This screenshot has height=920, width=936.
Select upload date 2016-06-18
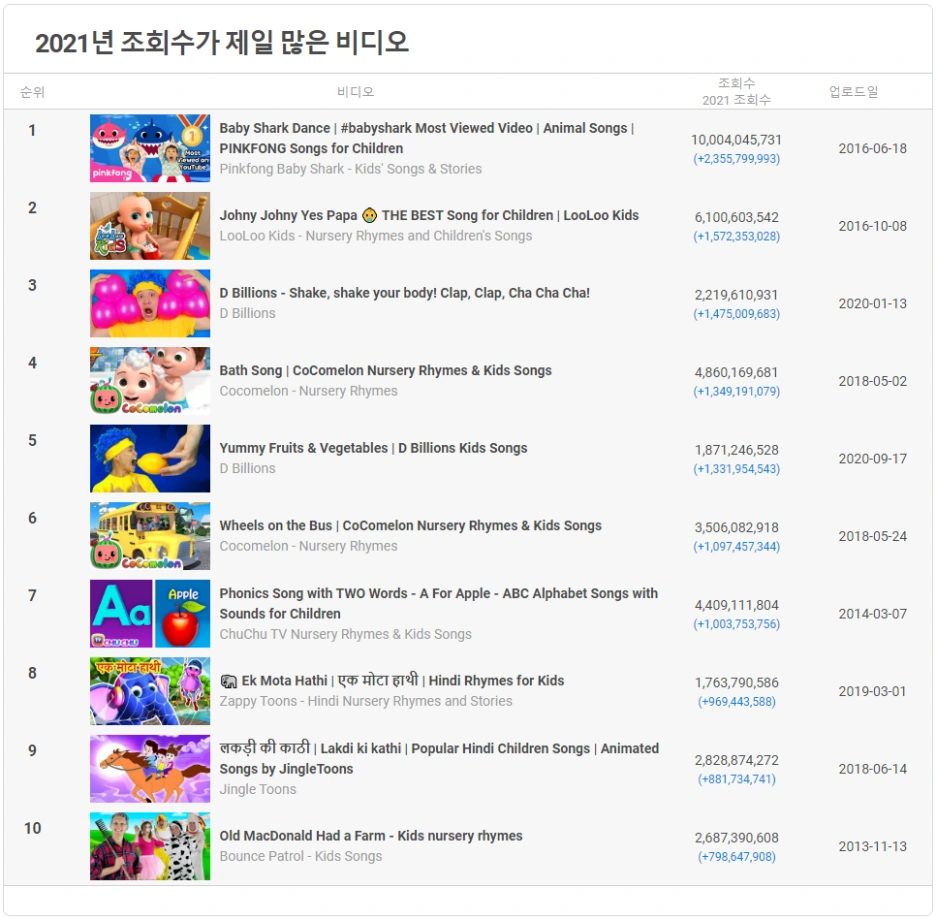pyautogui.click(x=872, y=148)
